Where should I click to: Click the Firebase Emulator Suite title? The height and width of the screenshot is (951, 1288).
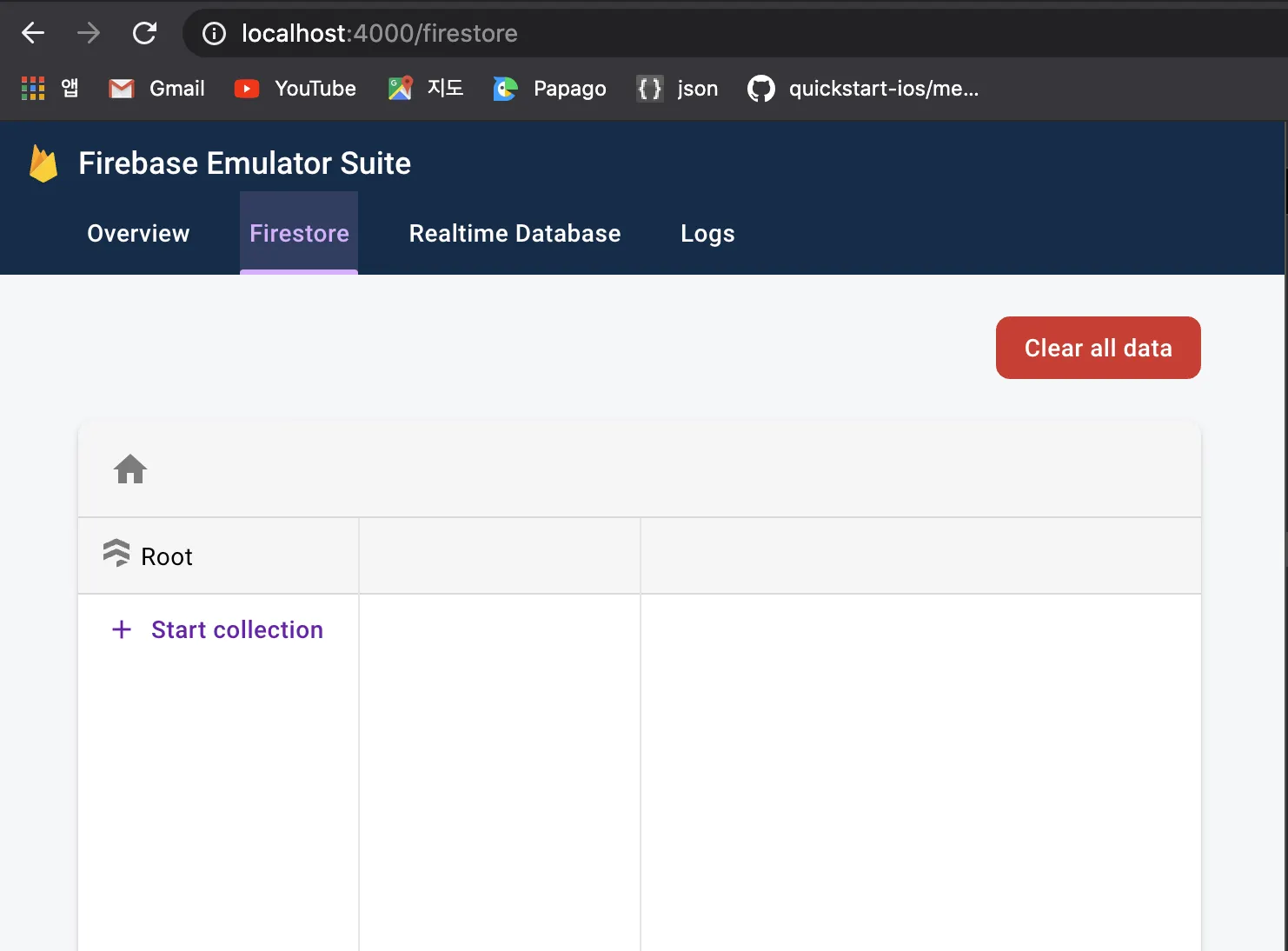pos(244,163)
